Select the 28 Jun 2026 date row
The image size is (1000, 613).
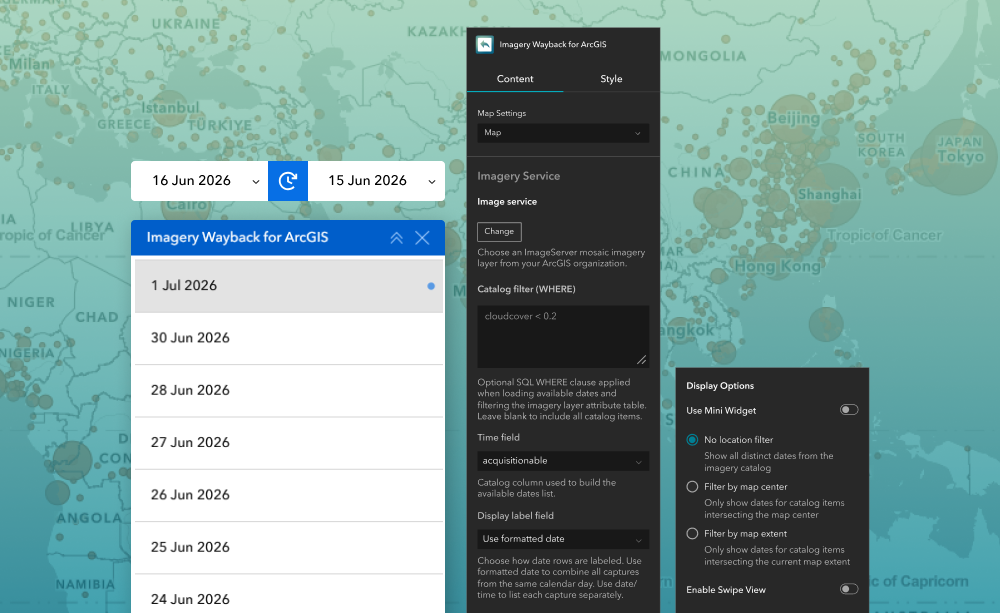coord(289,390)
